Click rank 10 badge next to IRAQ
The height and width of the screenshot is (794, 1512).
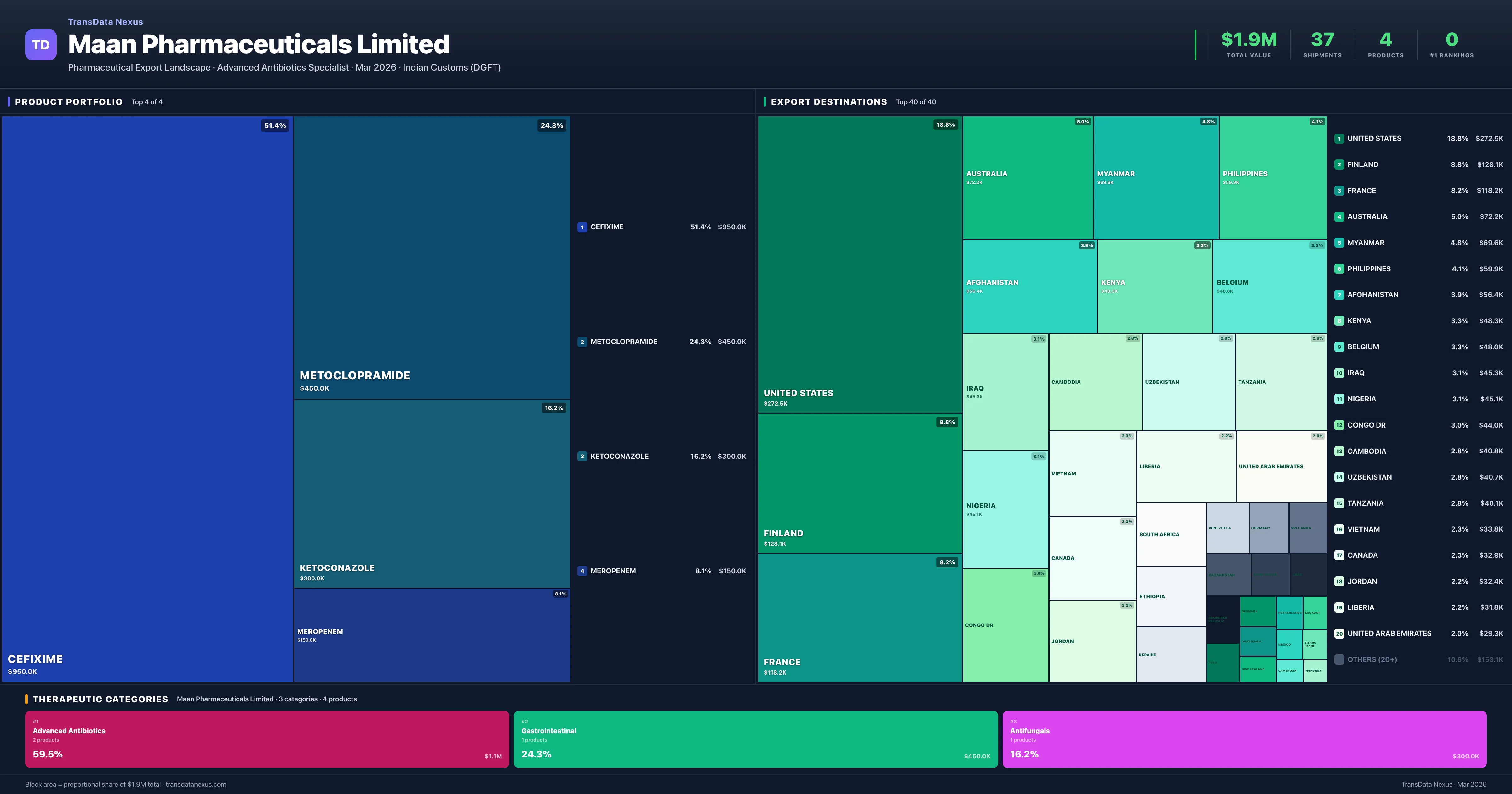coord(1339,373)
